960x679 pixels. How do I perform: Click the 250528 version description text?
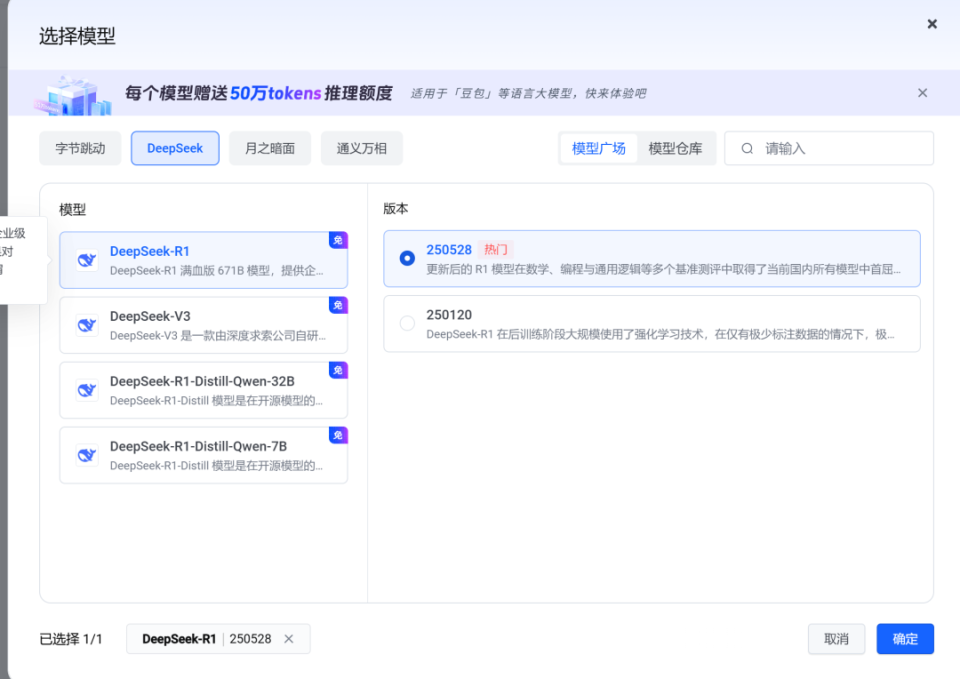[x=663, y=269]
